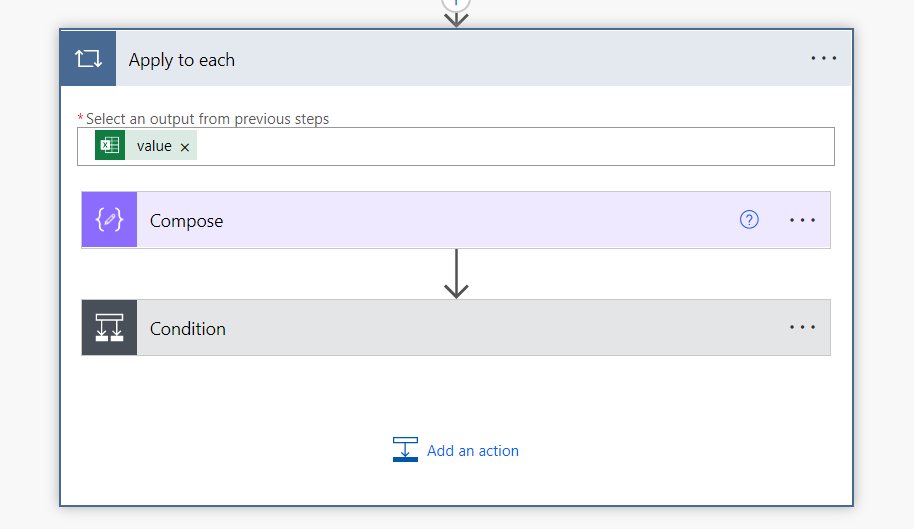Viewport: 914px width, 529px height.
Task: Click the Add an action link
Action: tap(473, 451)
